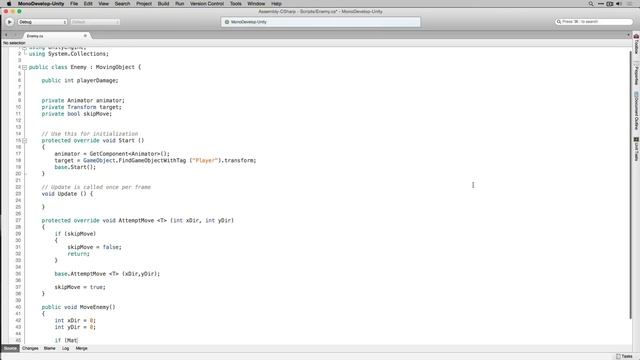
Task: Open the Debug configuration dropdown
Action: 42,22
